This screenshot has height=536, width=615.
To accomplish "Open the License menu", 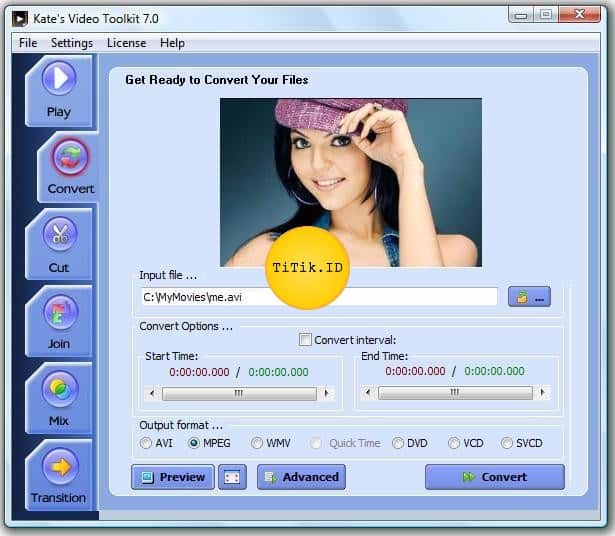I will [126, 43].
